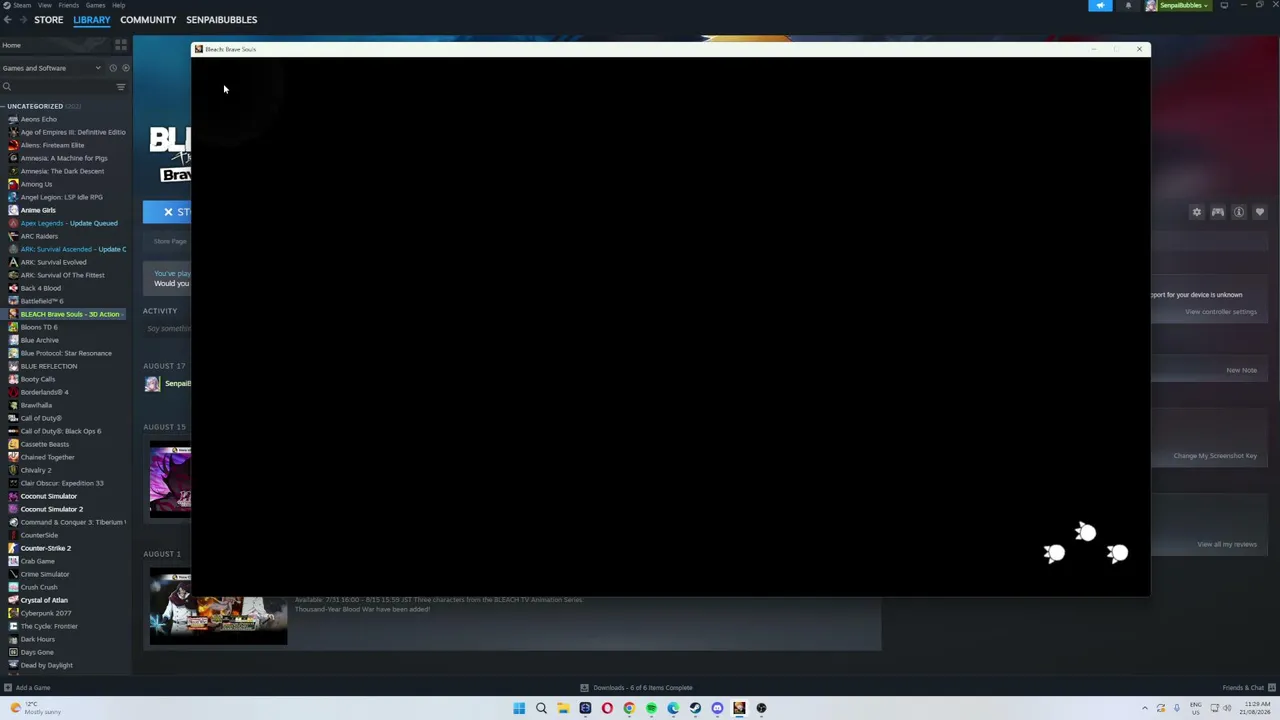1280x720 pixels.
Task: Select Coconut Simulator 2 in the library
Action: (x=51, y=509)
